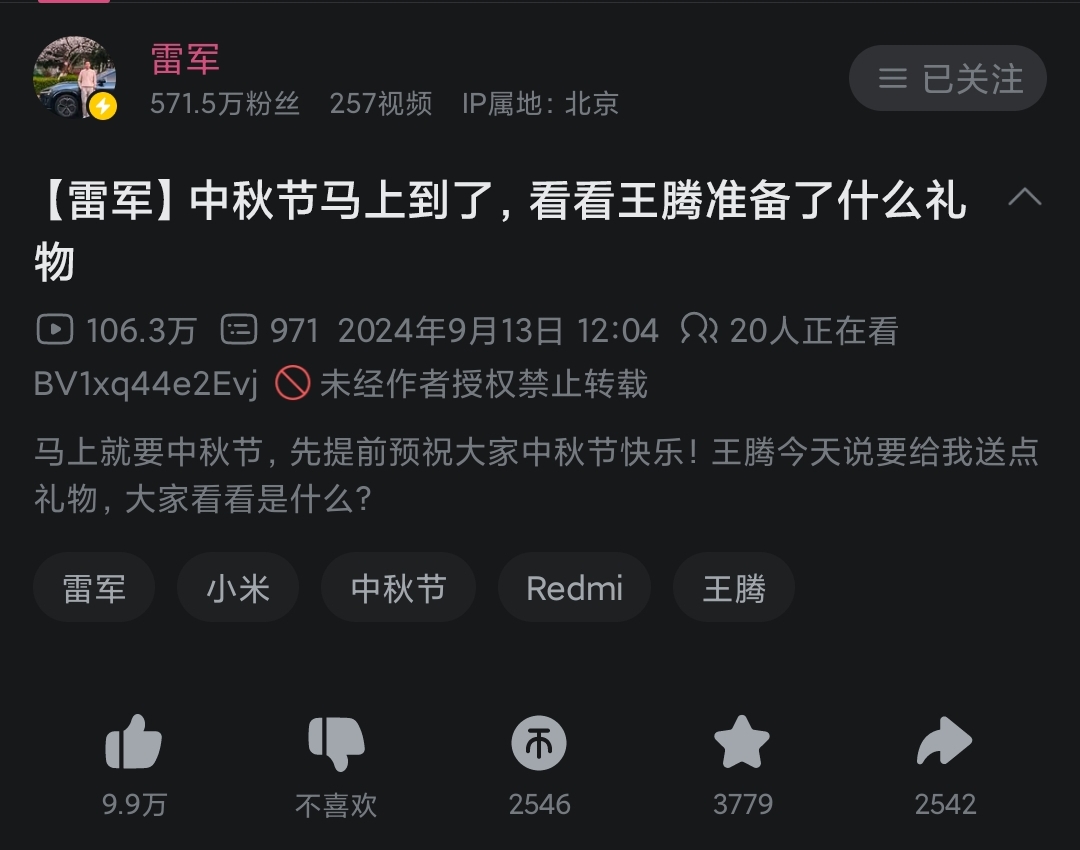Toggle the 已关注 follow button
The image size is (1080, 850).
click(x=948, y=78)
